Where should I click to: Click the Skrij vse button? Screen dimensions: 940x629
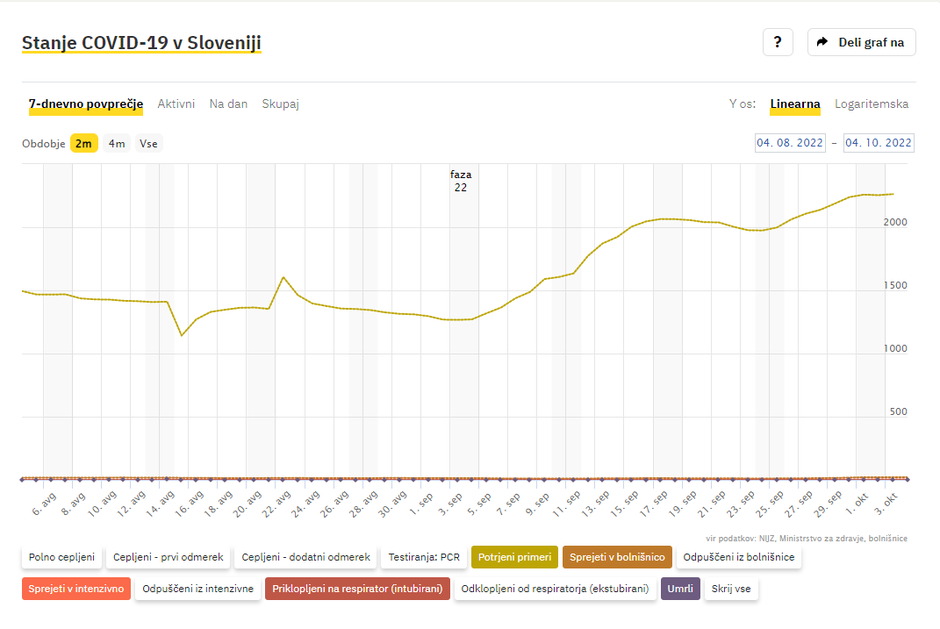730,589
